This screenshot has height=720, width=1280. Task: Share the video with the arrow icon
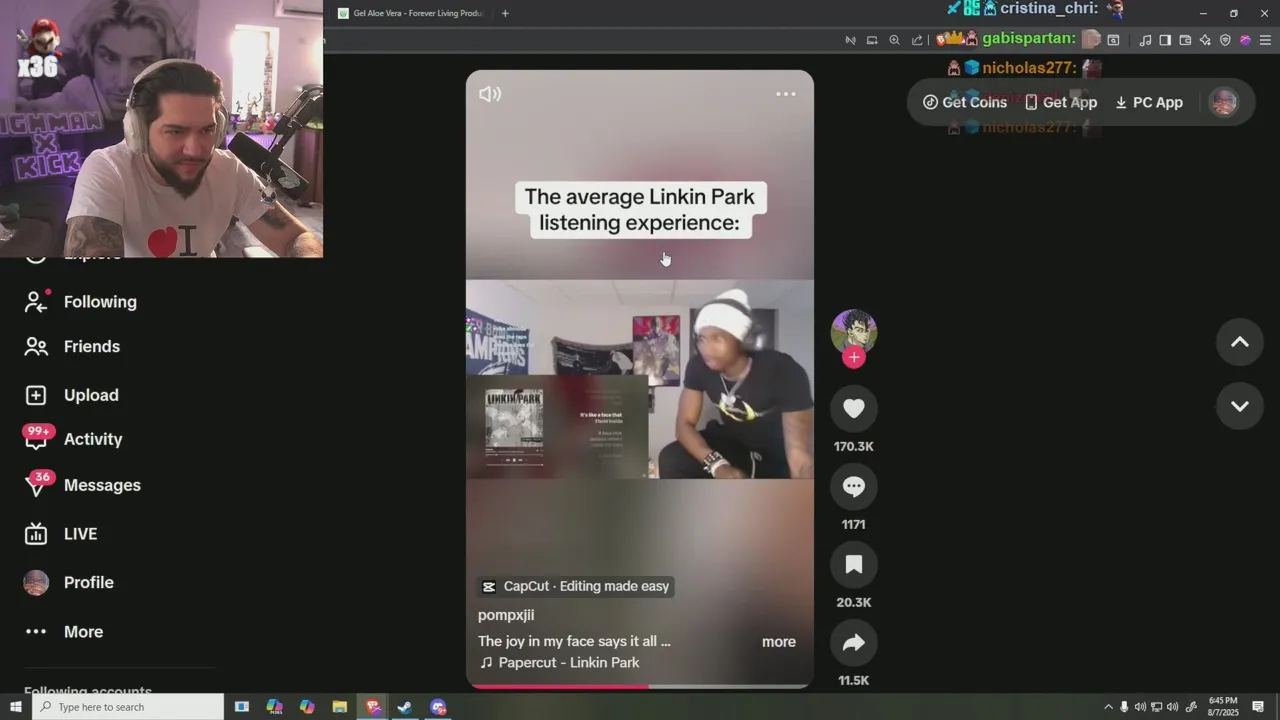pos(854,643)
